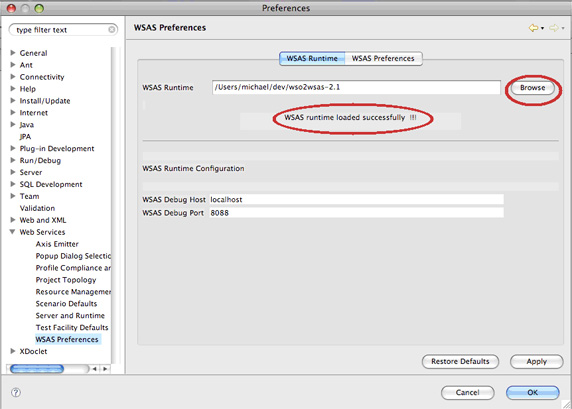This screenshot has height=409, width=572.
Task: Select Profile Compliance item
Action: point(73,268)
